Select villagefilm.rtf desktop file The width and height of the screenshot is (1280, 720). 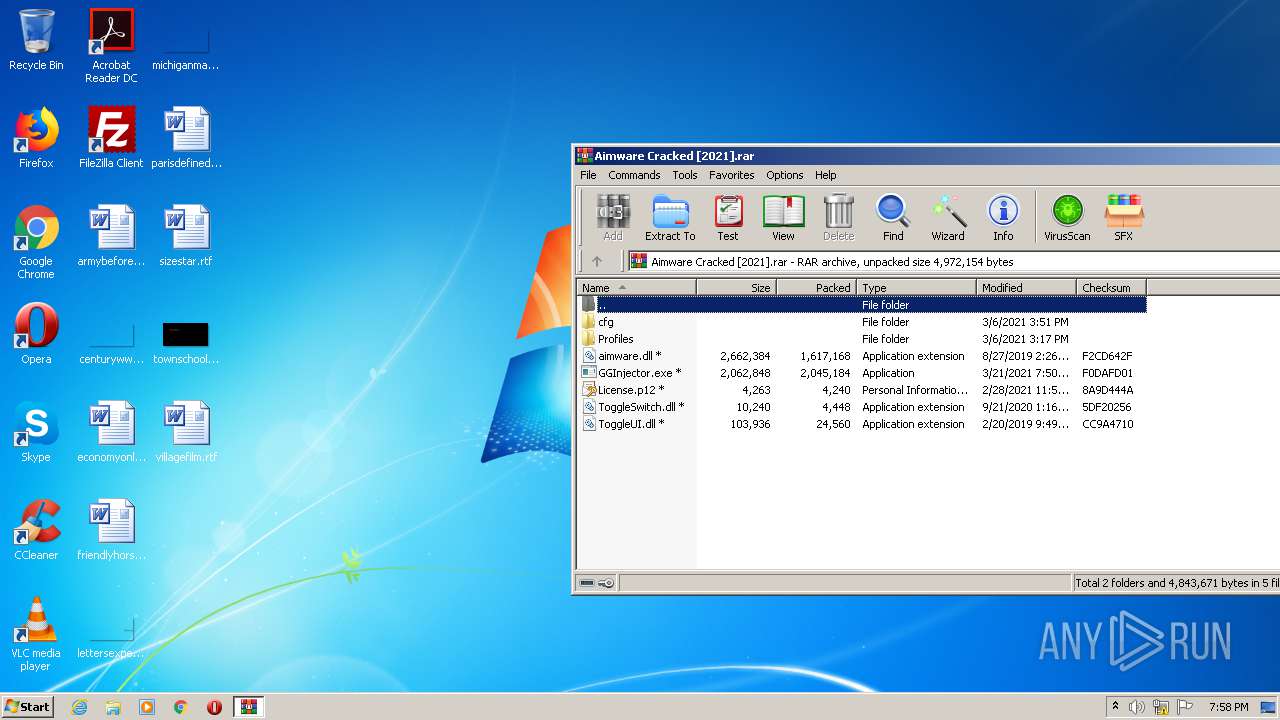pos(186,432)
